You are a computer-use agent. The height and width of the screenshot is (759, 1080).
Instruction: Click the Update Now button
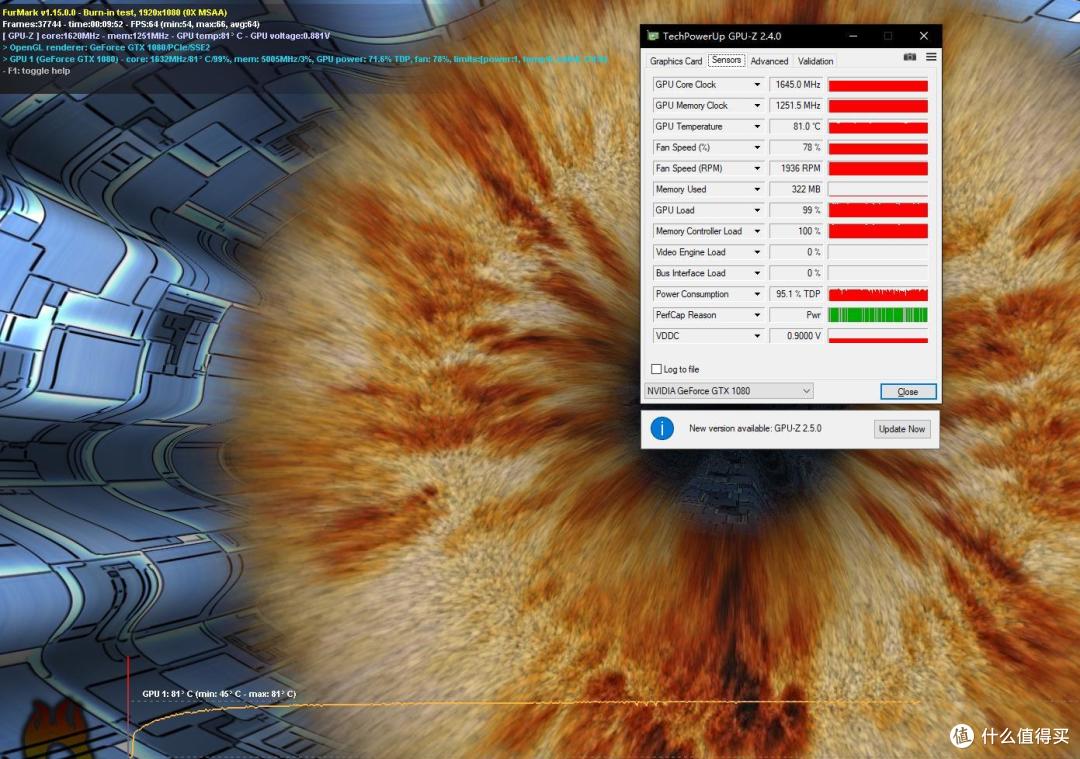(x=902, y=428)
